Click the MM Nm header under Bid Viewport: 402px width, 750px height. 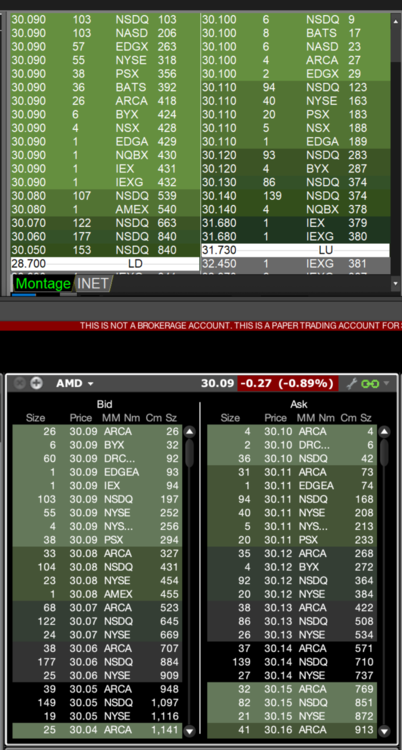(121, 418)
